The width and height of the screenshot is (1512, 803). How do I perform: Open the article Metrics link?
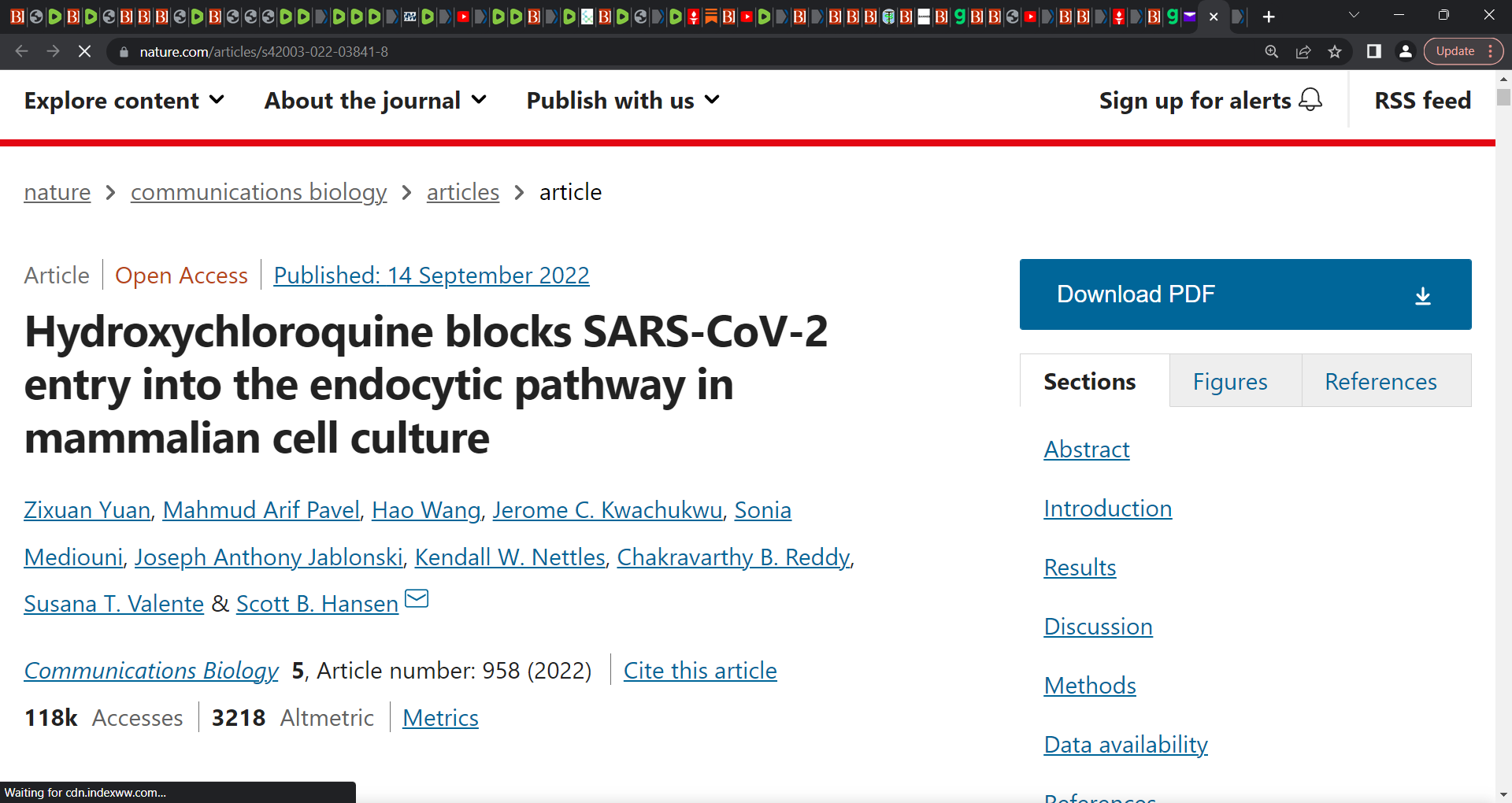[440, 718]
